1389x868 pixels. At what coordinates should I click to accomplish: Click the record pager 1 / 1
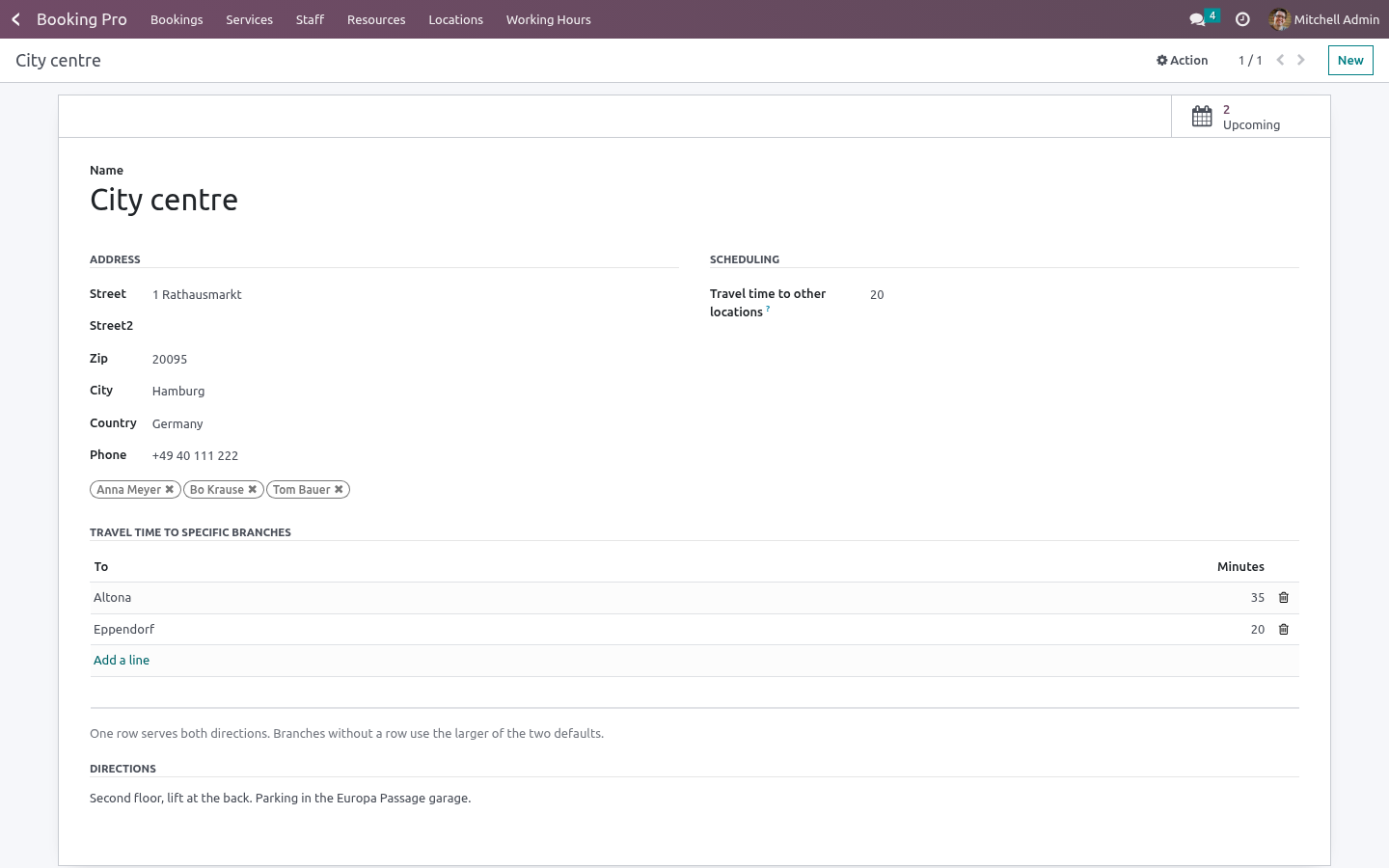[1250, 60]
